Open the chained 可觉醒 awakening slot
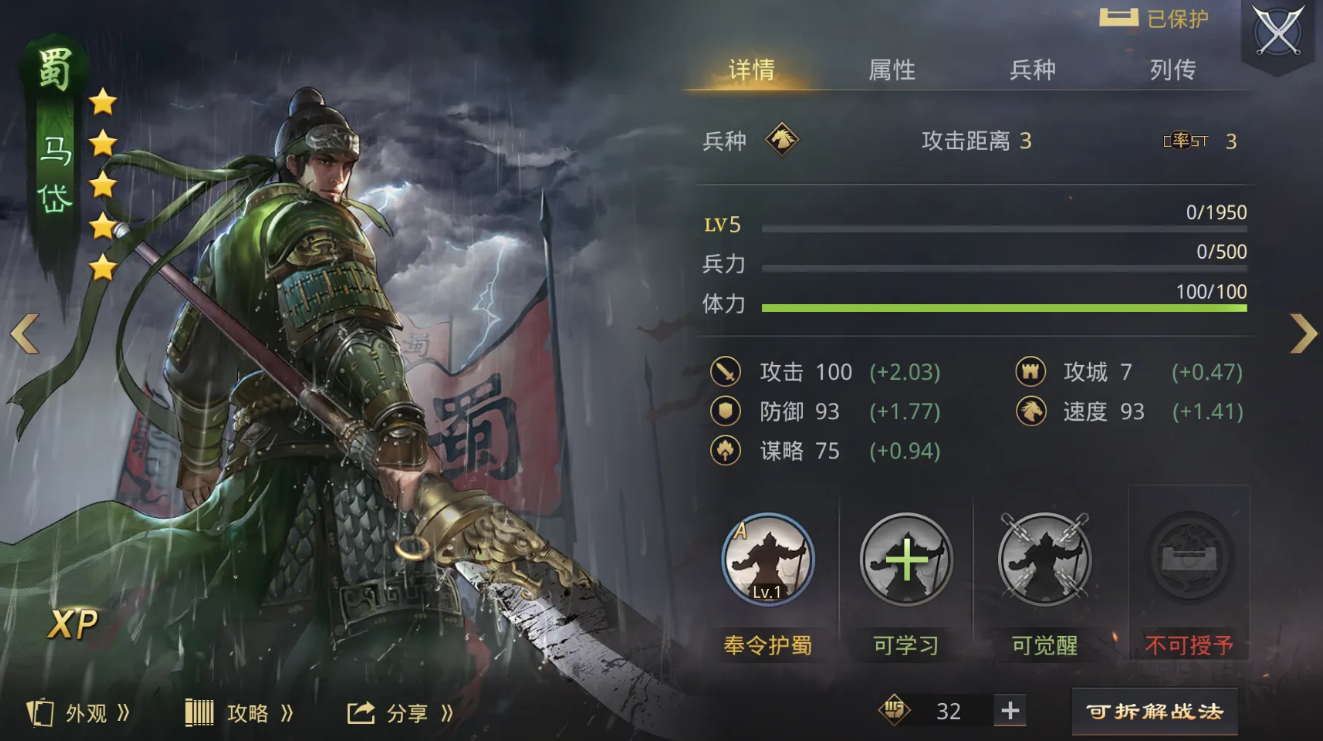Viewport: 1323px width, 741px height. [1044, 560]
